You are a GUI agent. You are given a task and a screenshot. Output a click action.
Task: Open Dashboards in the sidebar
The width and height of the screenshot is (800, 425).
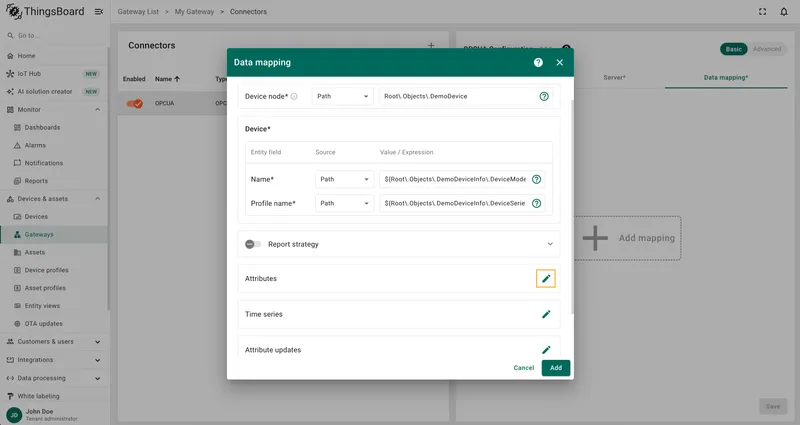point(54,127)
